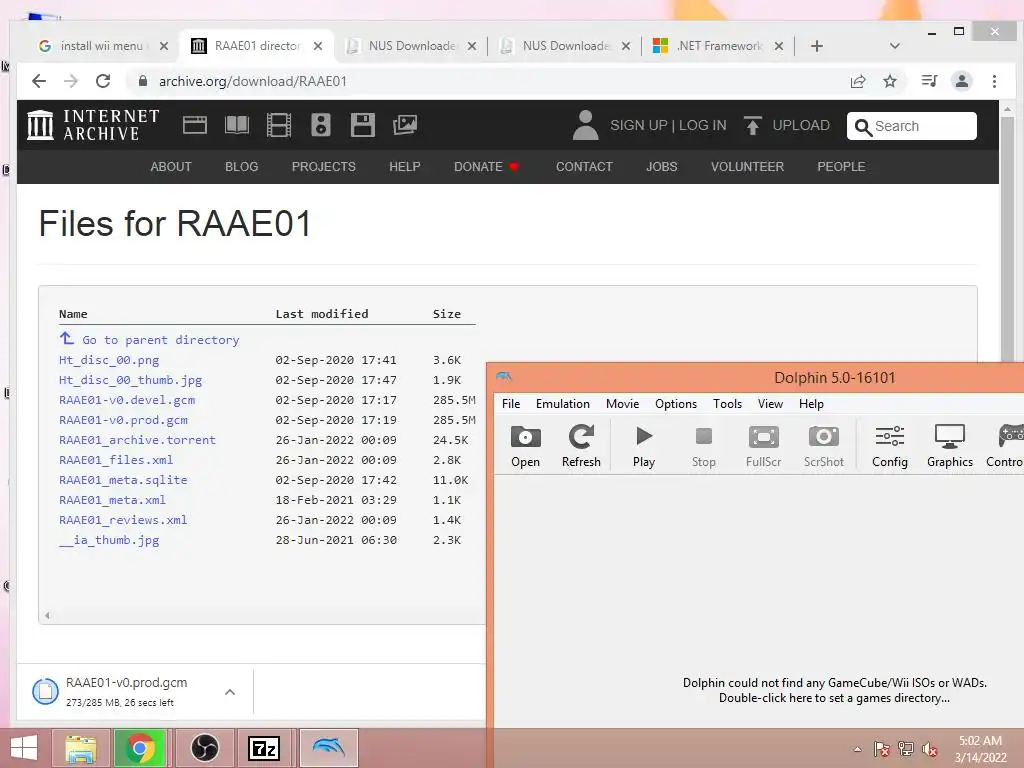The width and height of the screenshot is (1024, 768).
Task: Open Dolphin Options menu
Action: [x=676, y=404]
